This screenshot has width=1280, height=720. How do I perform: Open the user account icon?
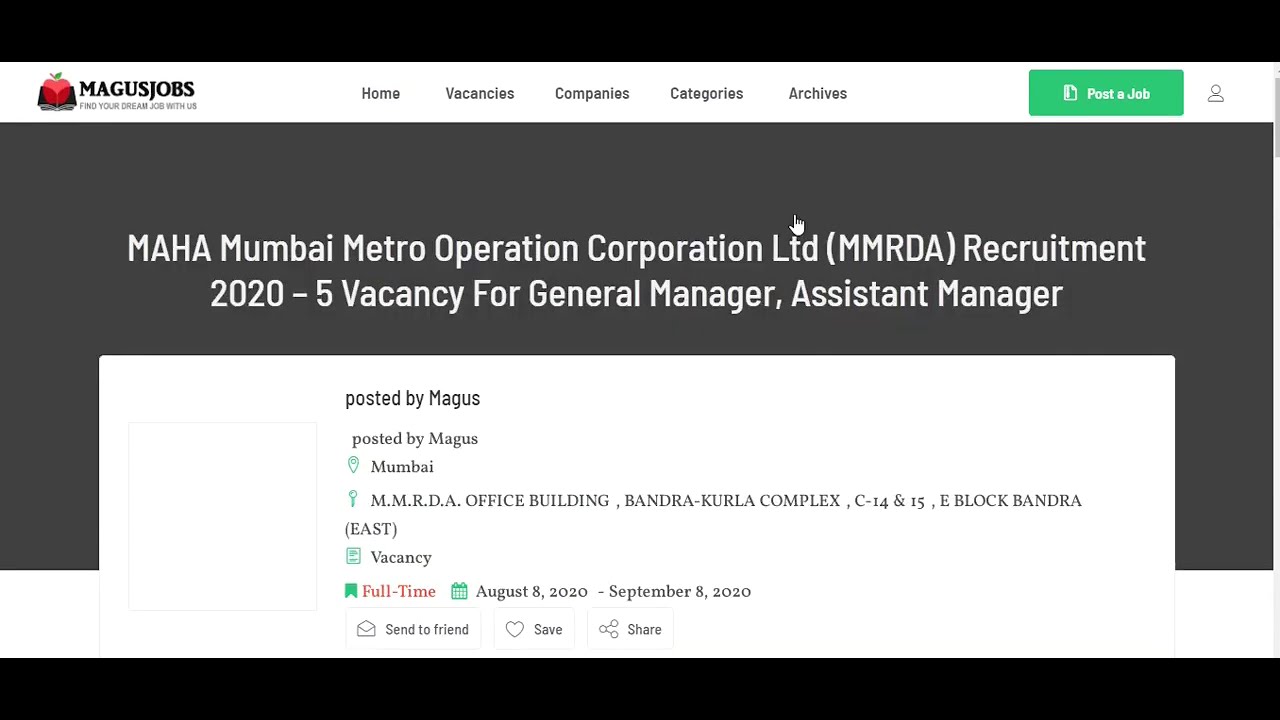[x=1216, y=93]
